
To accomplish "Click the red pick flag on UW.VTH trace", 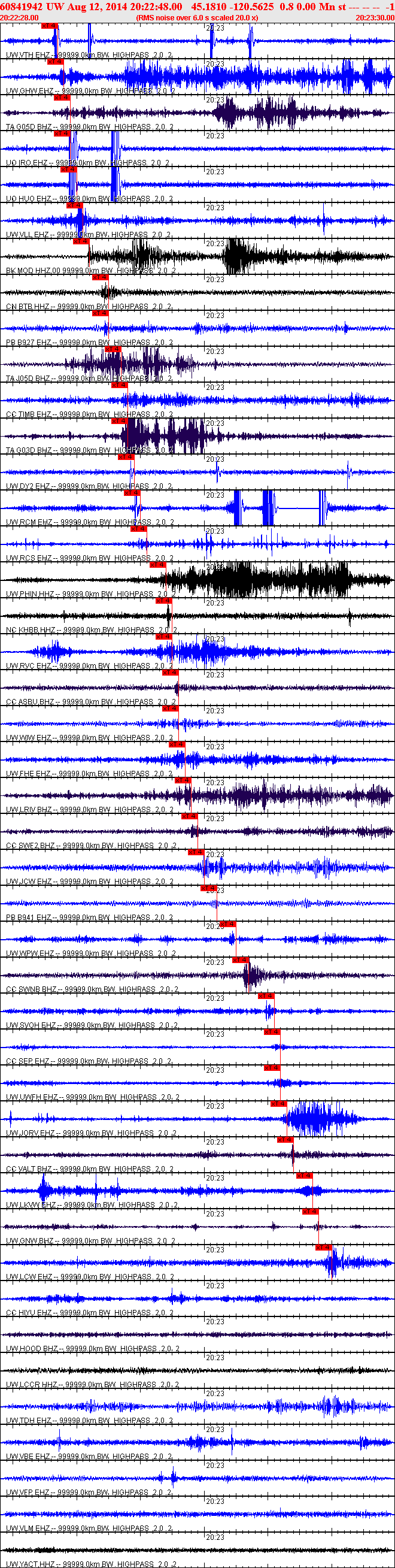I will click(x=49, y=26).
